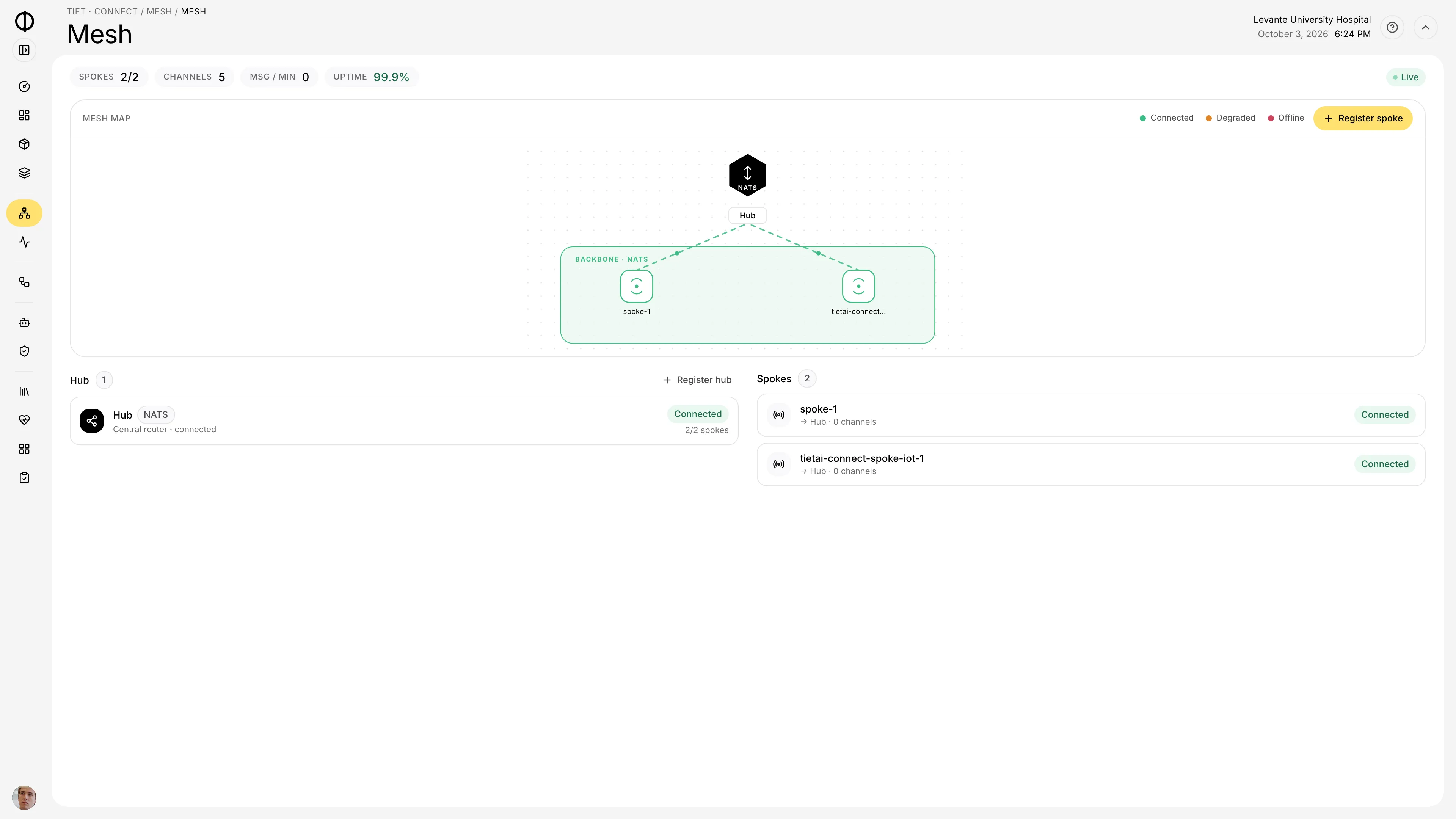The height and width of the screenshot is (819, 1456).
Task: Click the UPTIME 99.9% stat pill
Action: [371, 77]
